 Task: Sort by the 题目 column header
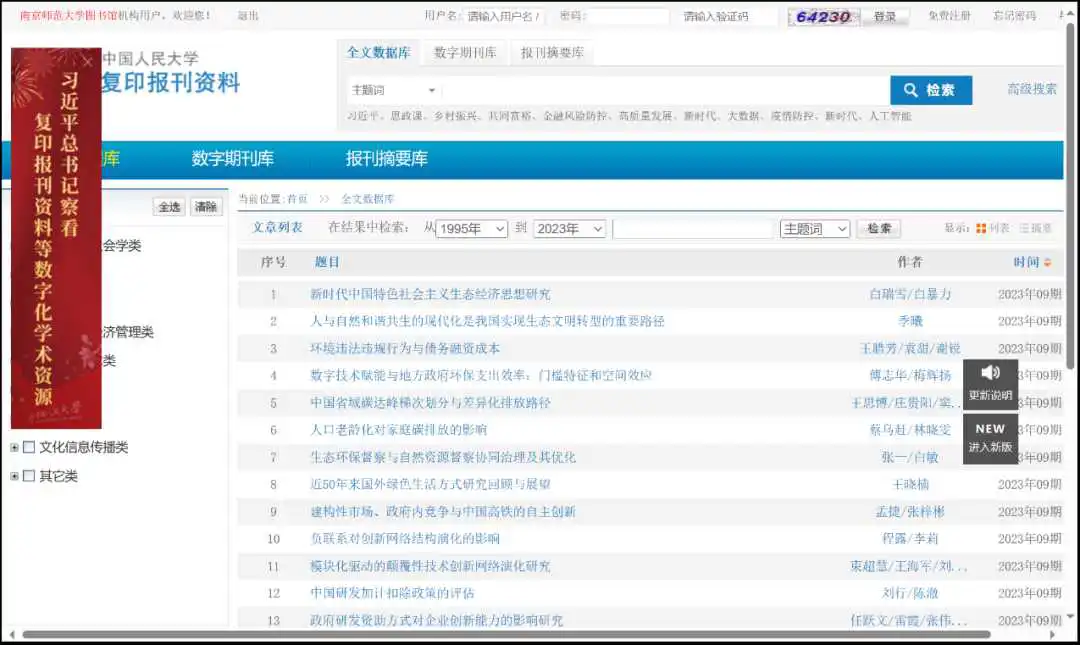pyautogui.click(x=326, y=263)
